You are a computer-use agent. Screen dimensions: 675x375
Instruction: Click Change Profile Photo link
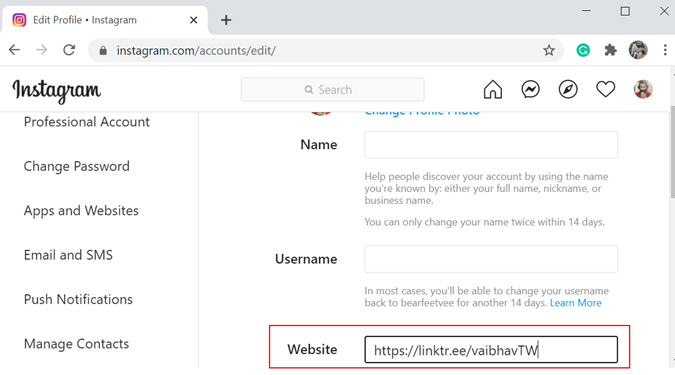coord(422,112)
